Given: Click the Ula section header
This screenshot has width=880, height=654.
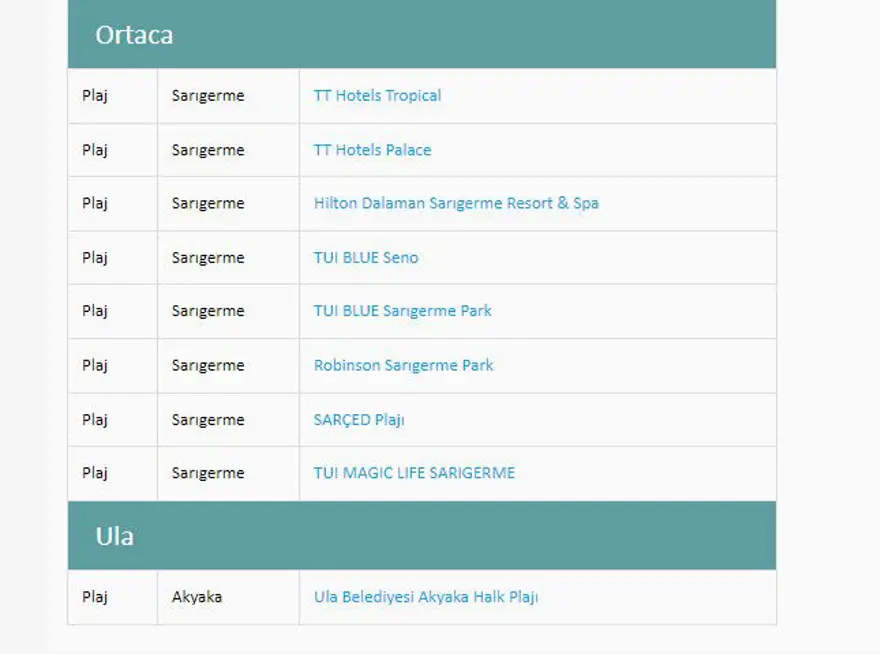Looking at the screenshot, I should coord(114,536).
